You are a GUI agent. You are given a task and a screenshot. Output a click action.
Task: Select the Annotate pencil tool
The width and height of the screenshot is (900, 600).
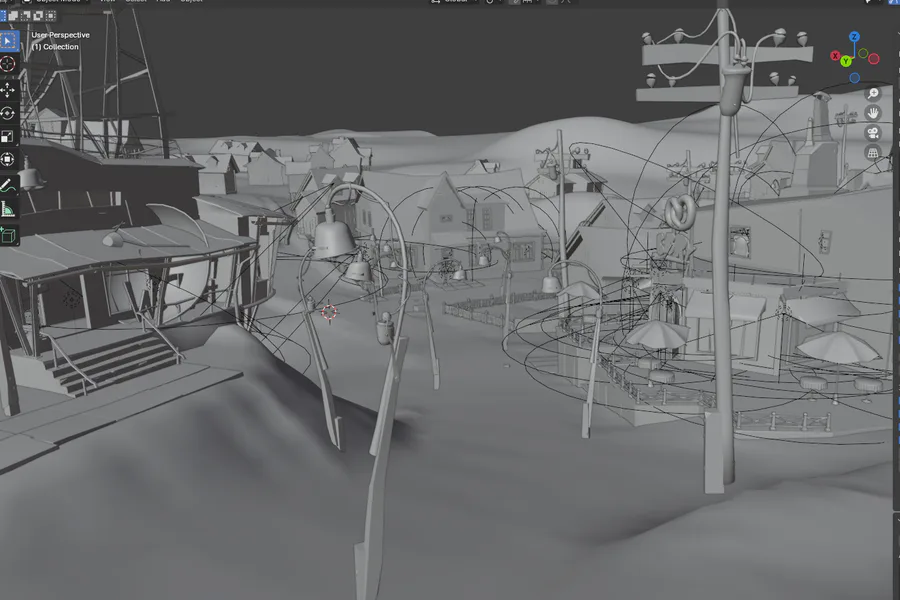click(8, 185)
